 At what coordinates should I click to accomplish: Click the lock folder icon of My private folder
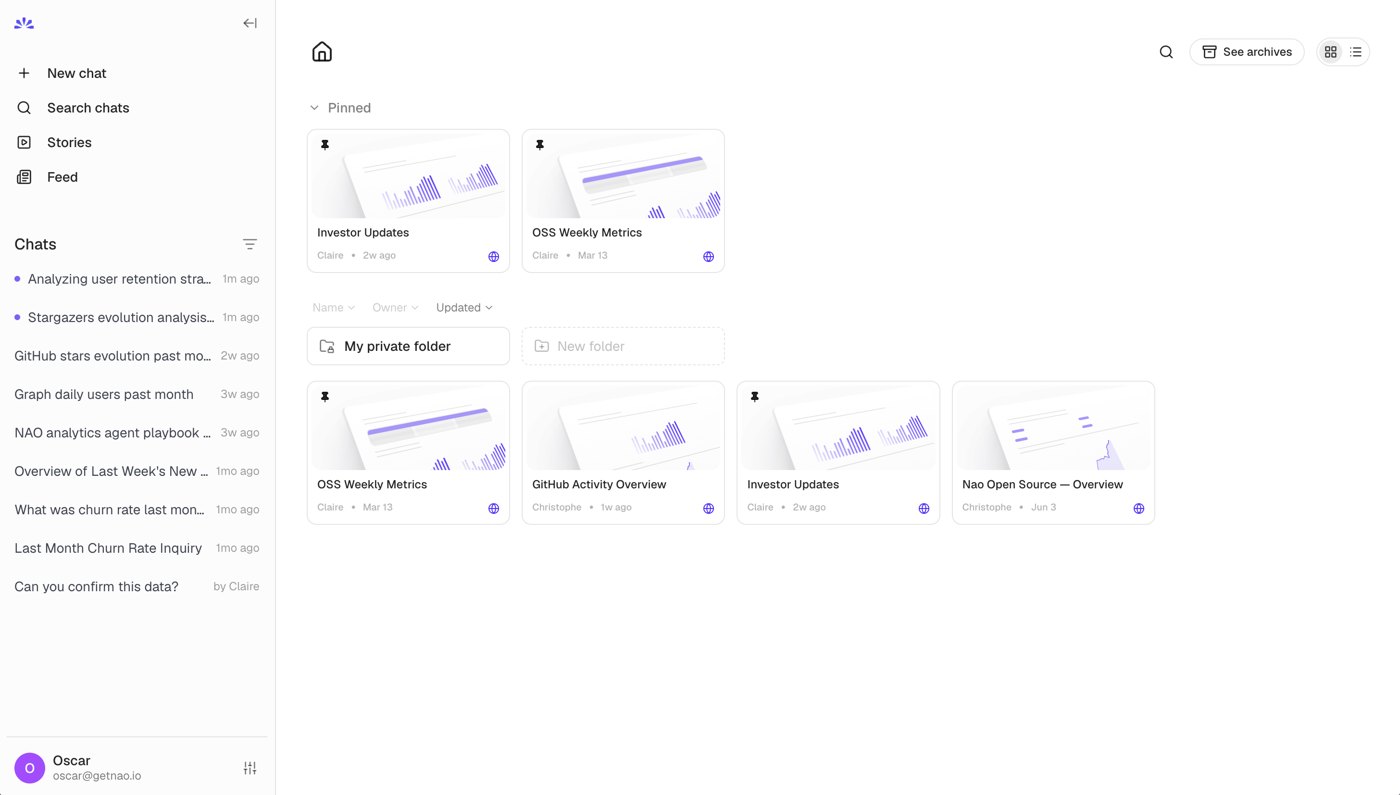coord(327,346)
